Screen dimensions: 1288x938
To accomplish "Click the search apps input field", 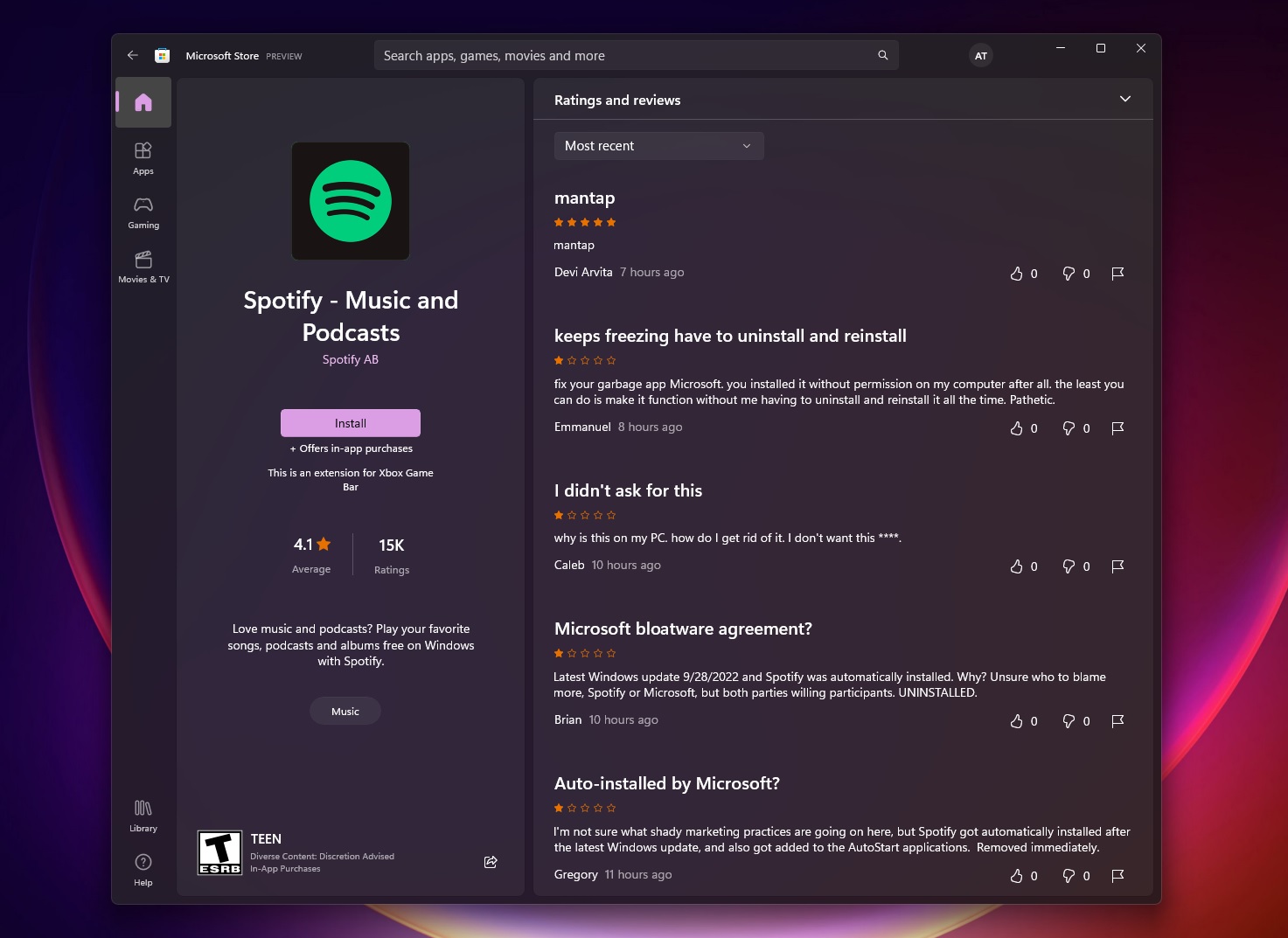I will pos(612,54).
